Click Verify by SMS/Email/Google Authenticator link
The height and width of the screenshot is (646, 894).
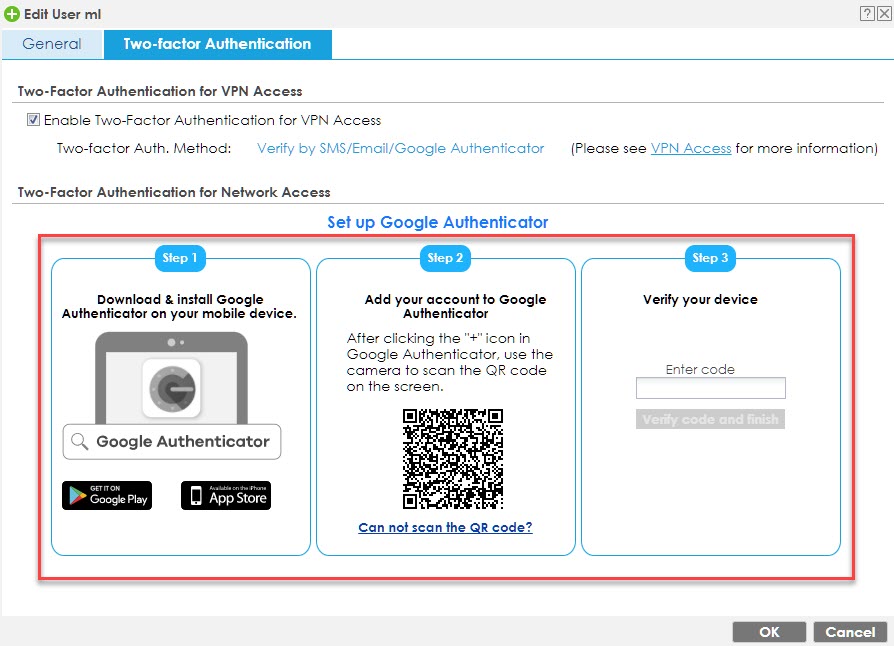click(x=400, y=148)
